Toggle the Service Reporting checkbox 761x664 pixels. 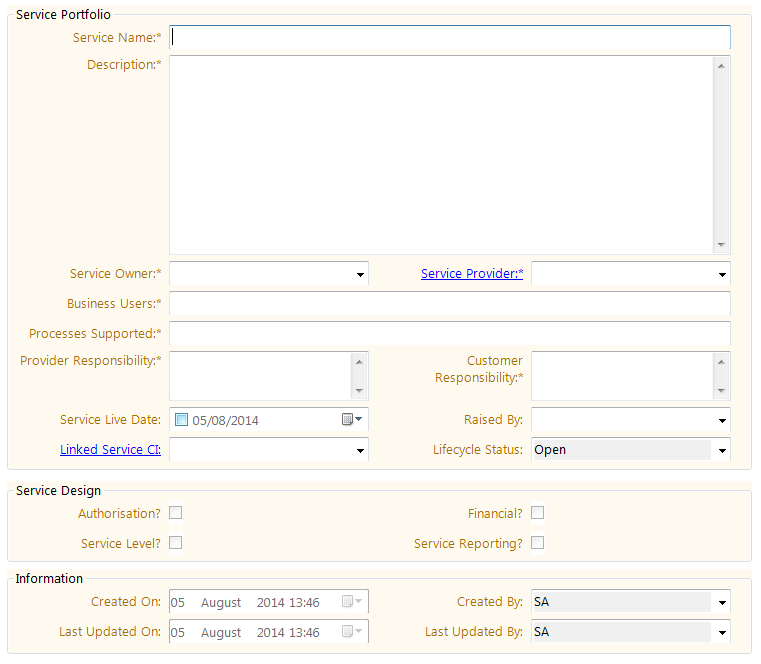click(538, 543)
